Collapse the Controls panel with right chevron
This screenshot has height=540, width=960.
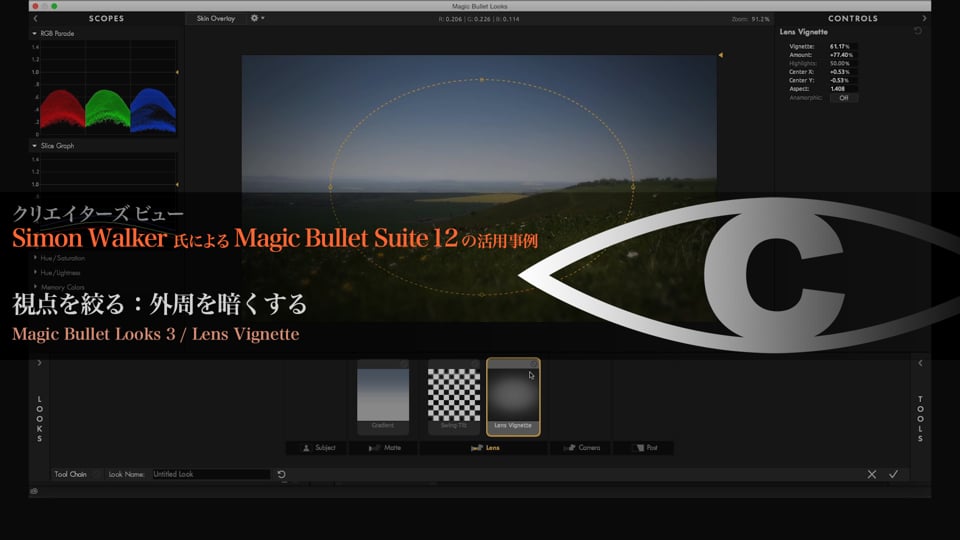[x=924, y=18]
